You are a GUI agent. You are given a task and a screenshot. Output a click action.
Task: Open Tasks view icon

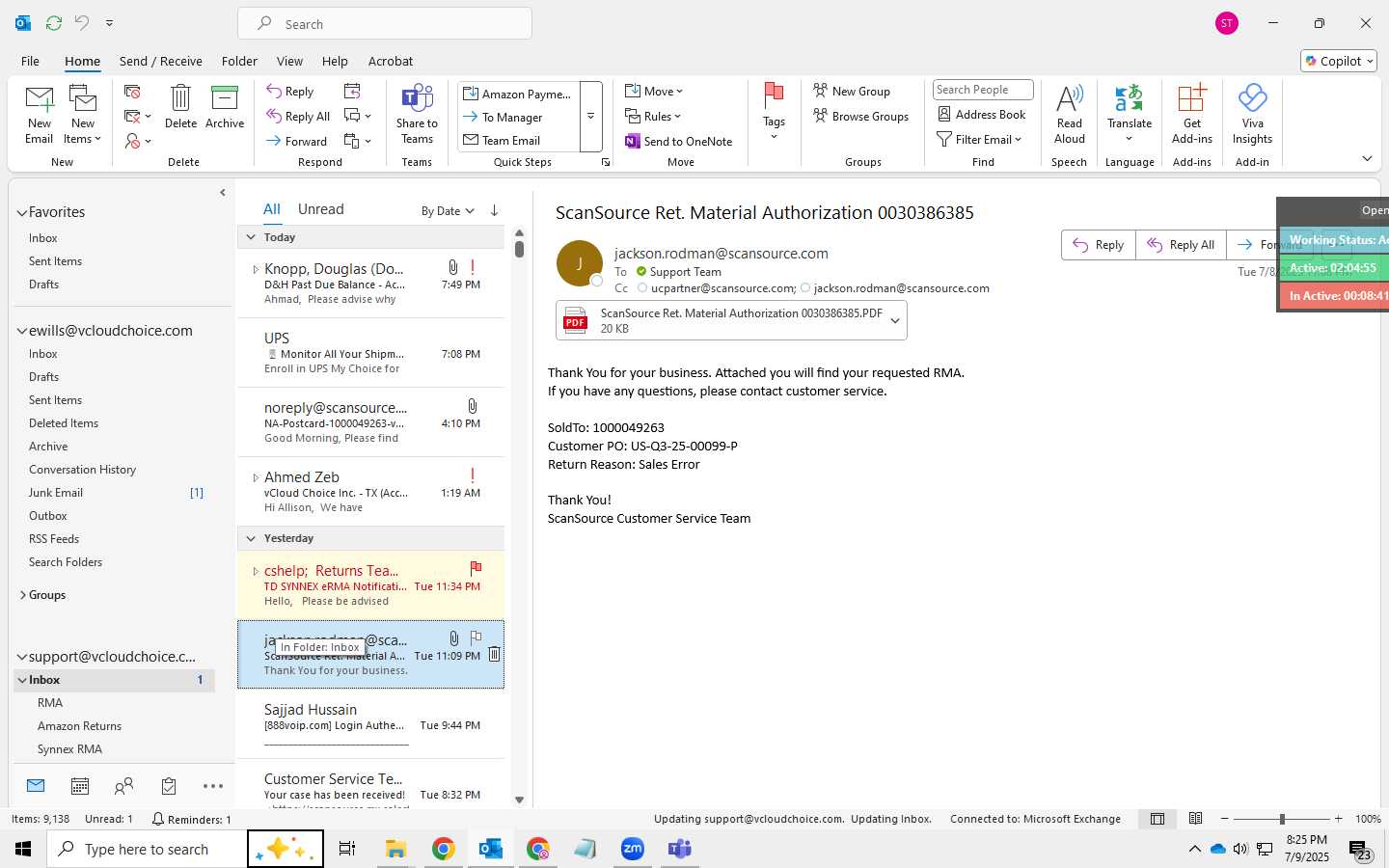coord(169,786)
